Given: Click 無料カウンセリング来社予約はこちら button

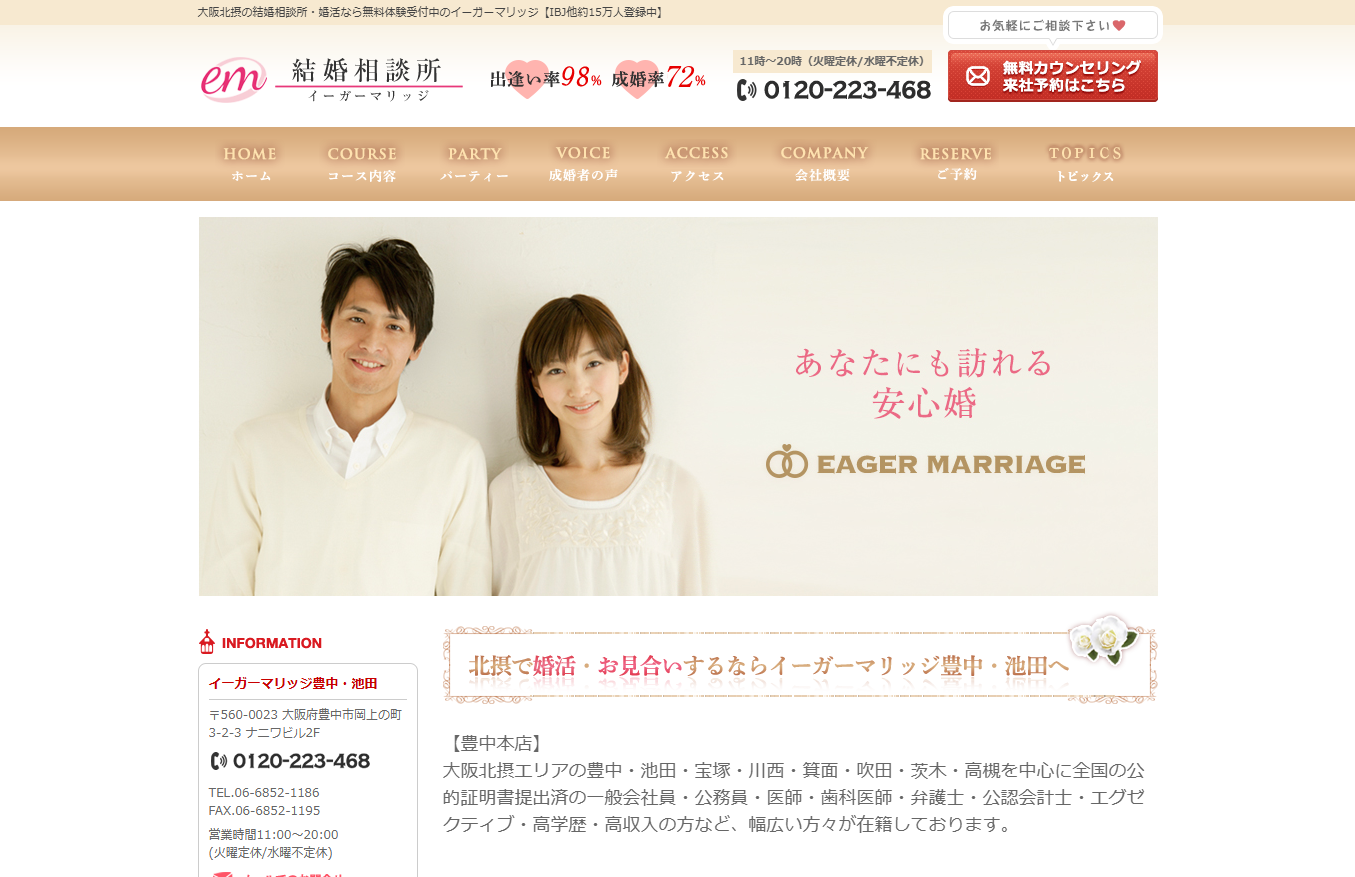Looking at the screenshot, I should tap(1053, 76).
